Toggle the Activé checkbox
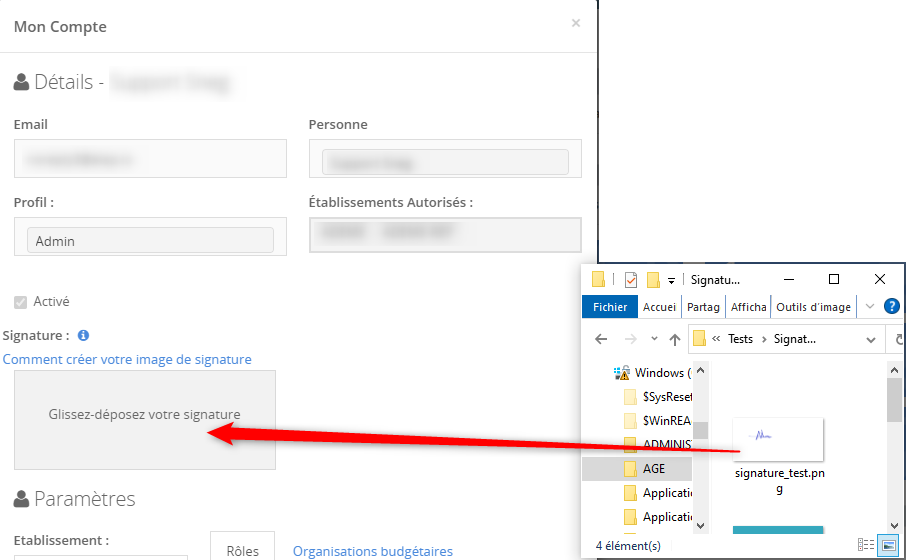Image resolution: width=906 pixels, height=560 pixels. click(20, 302)
